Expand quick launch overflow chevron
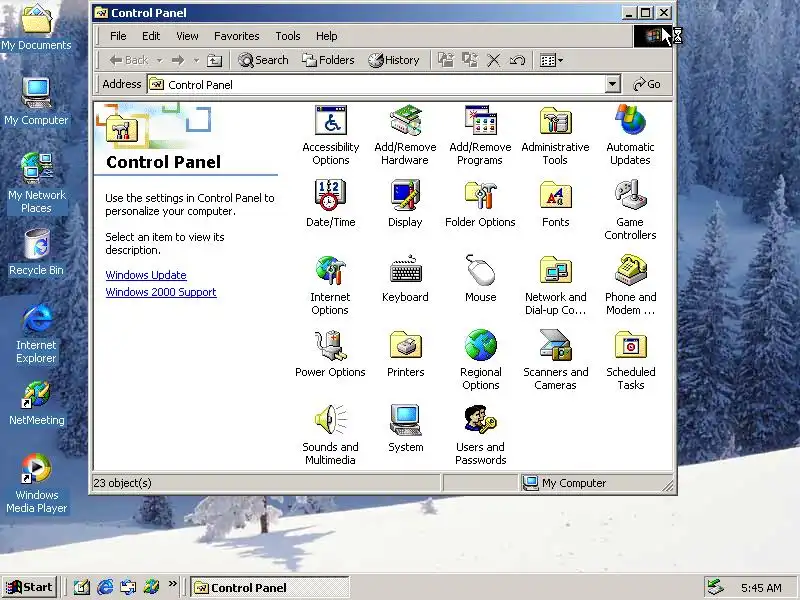 pyautogui.click(x=172, y=584)
